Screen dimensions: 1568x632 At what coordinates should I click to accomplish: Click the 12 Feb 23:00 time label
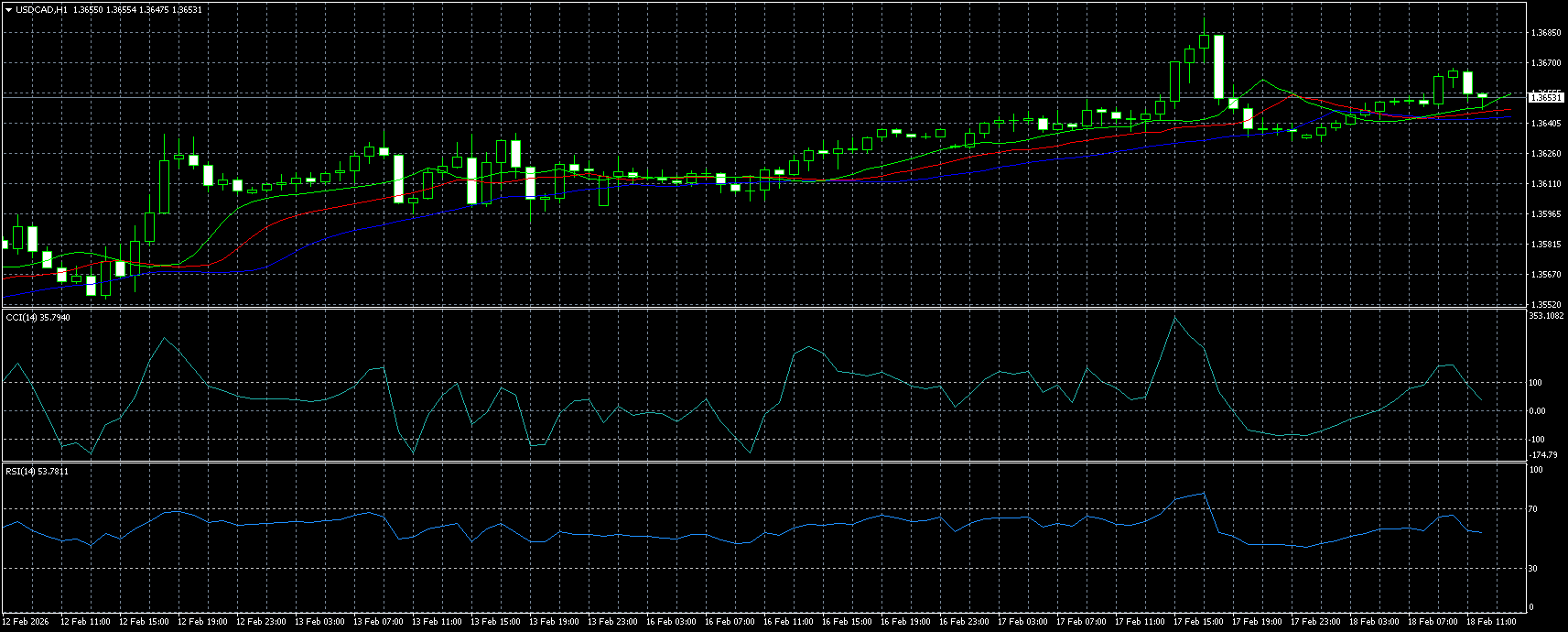[x=261, y=621]
